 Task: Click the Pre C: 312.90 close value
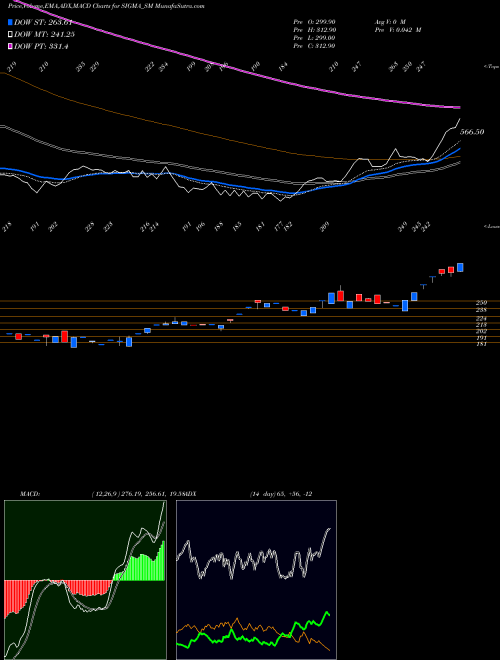(x=314, y=46)
